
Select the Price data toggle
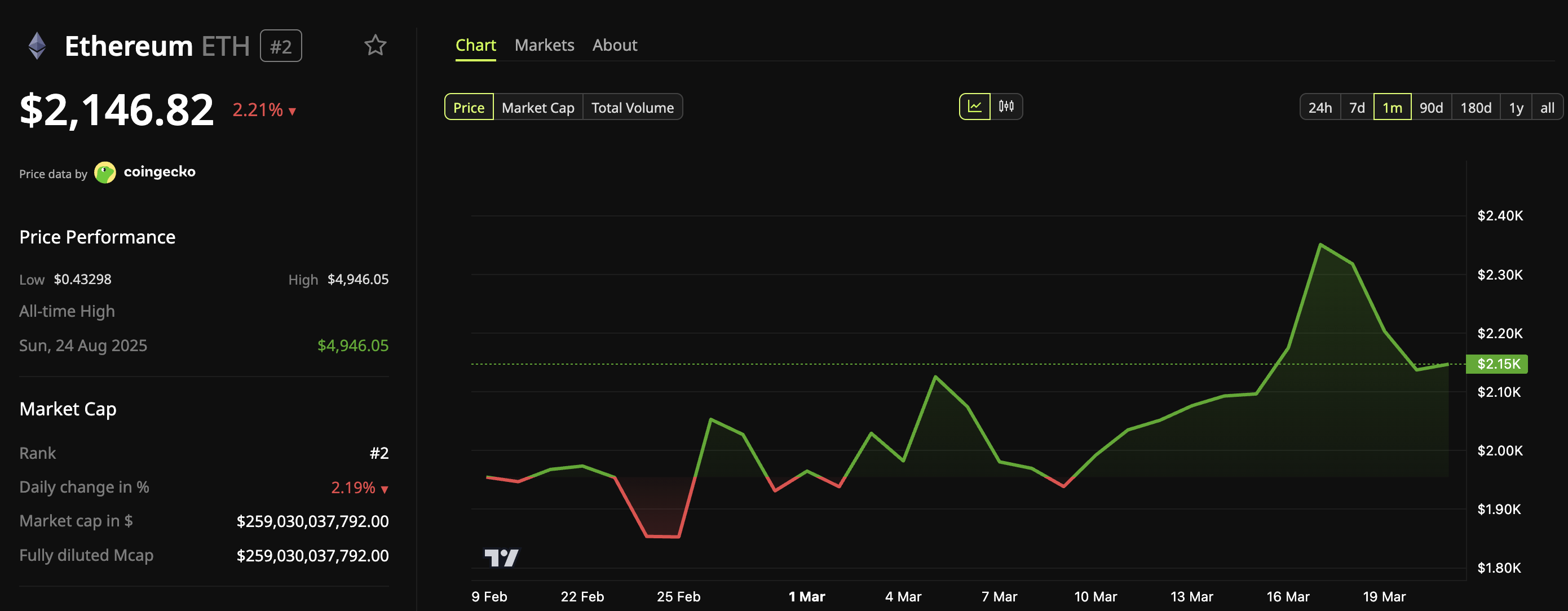[469, 108]
